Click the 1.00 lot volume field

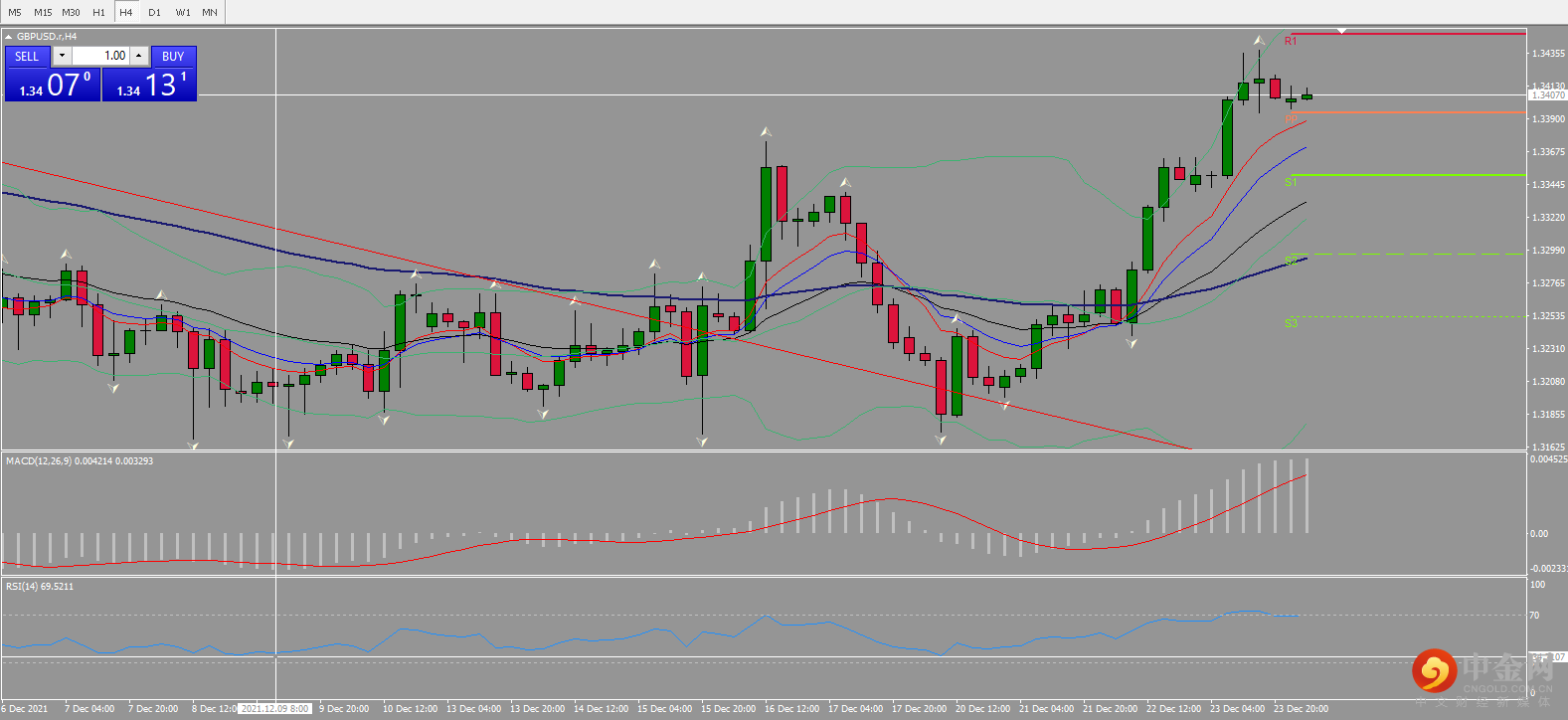100,56
